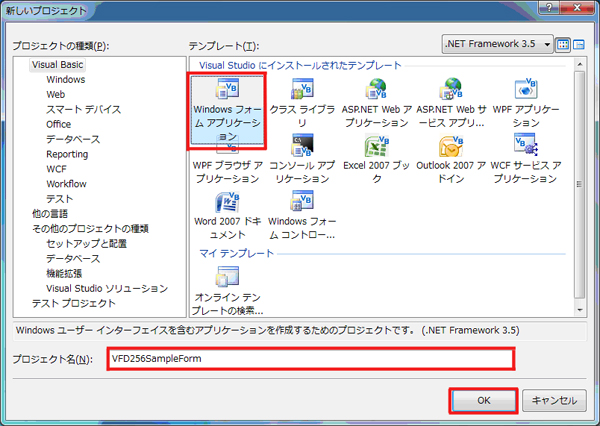Screen dimensions: 600x426
Task: Select テスト under Visual Basic
Action: 59,199
